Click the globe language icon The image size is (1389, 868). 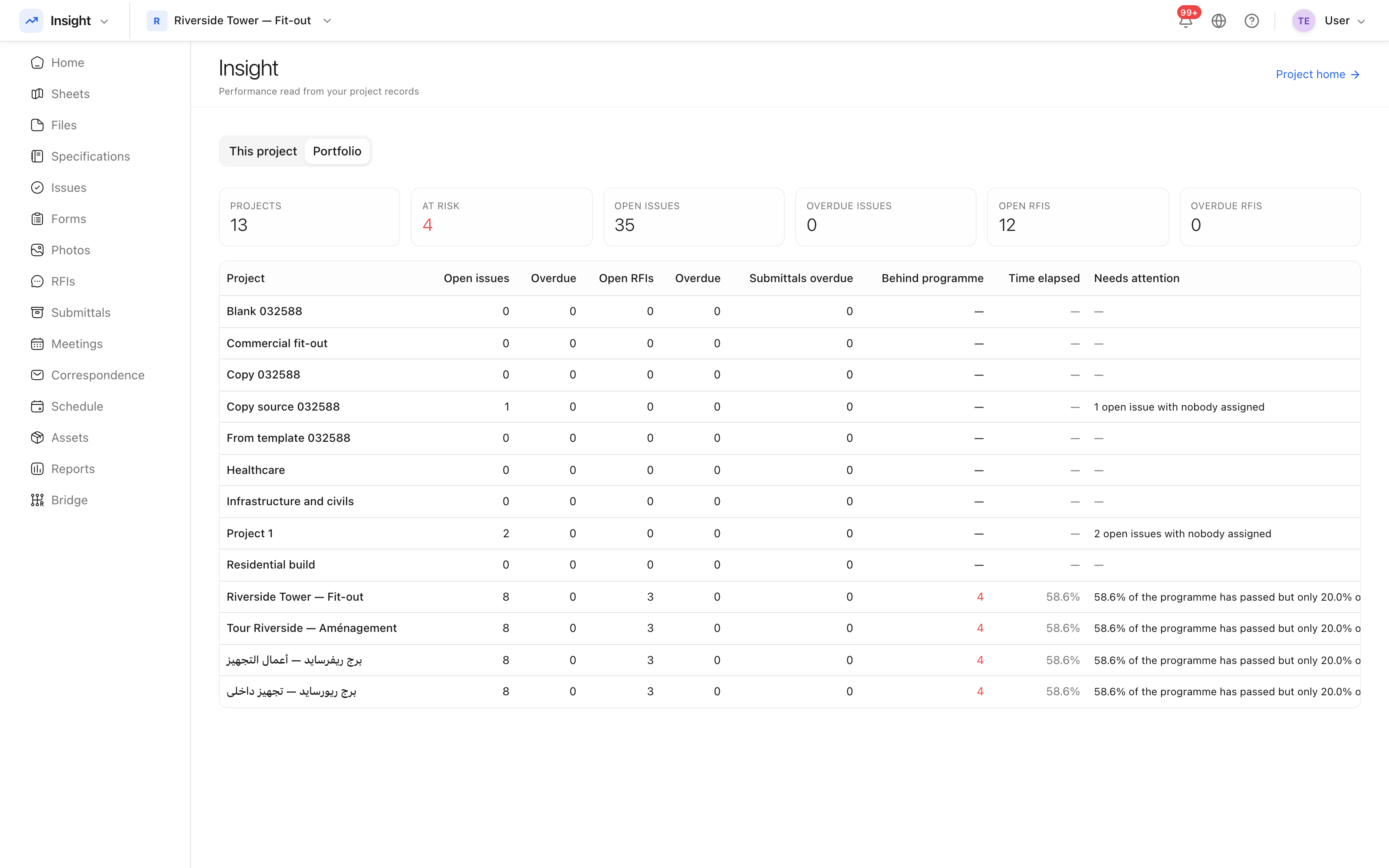[1218, 21]
